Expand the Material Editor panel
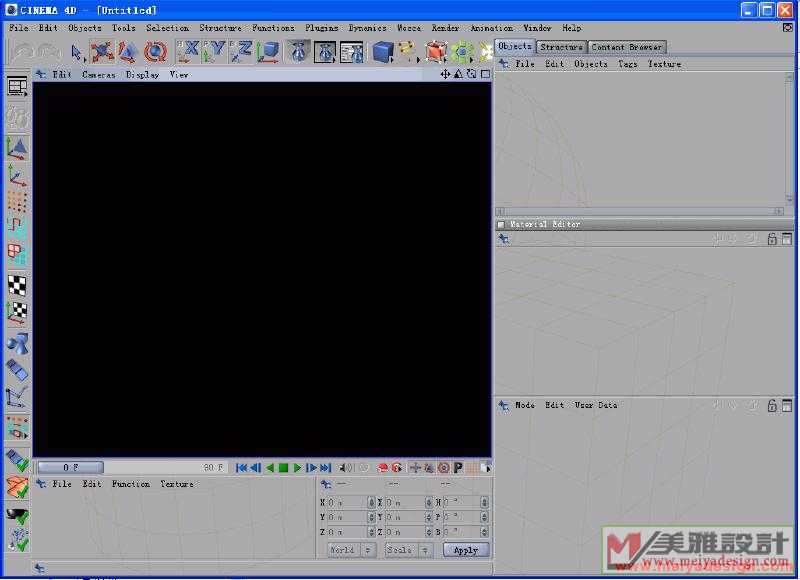The width and height of the screenshot is (800, 580). [x=501, y=224]
